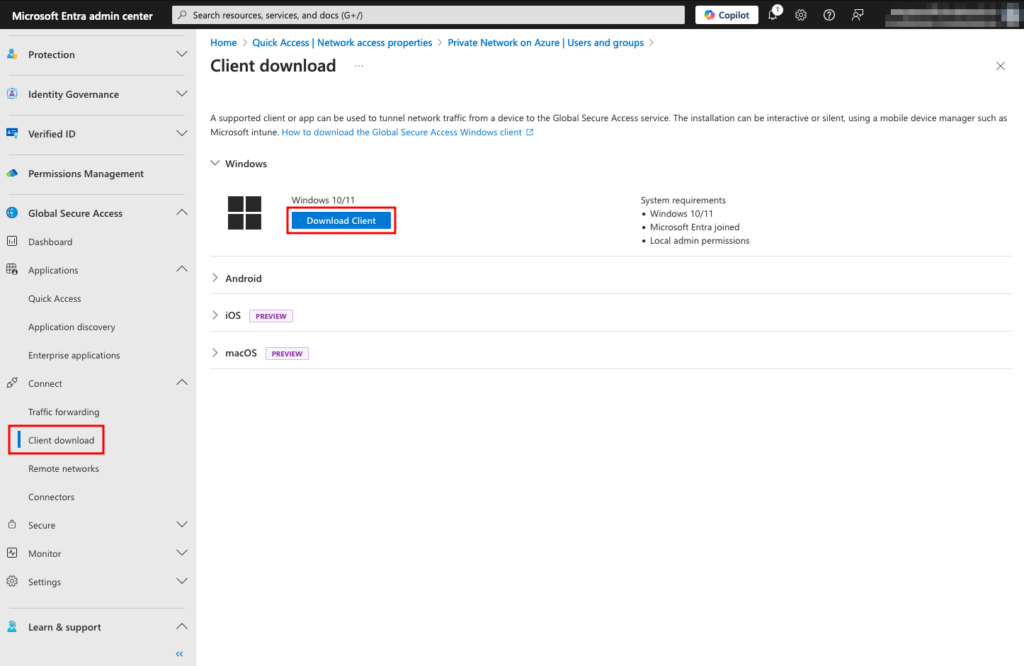The image size is (1024, 666).
Task: Click the search resources input field
Action: point(428,14)
